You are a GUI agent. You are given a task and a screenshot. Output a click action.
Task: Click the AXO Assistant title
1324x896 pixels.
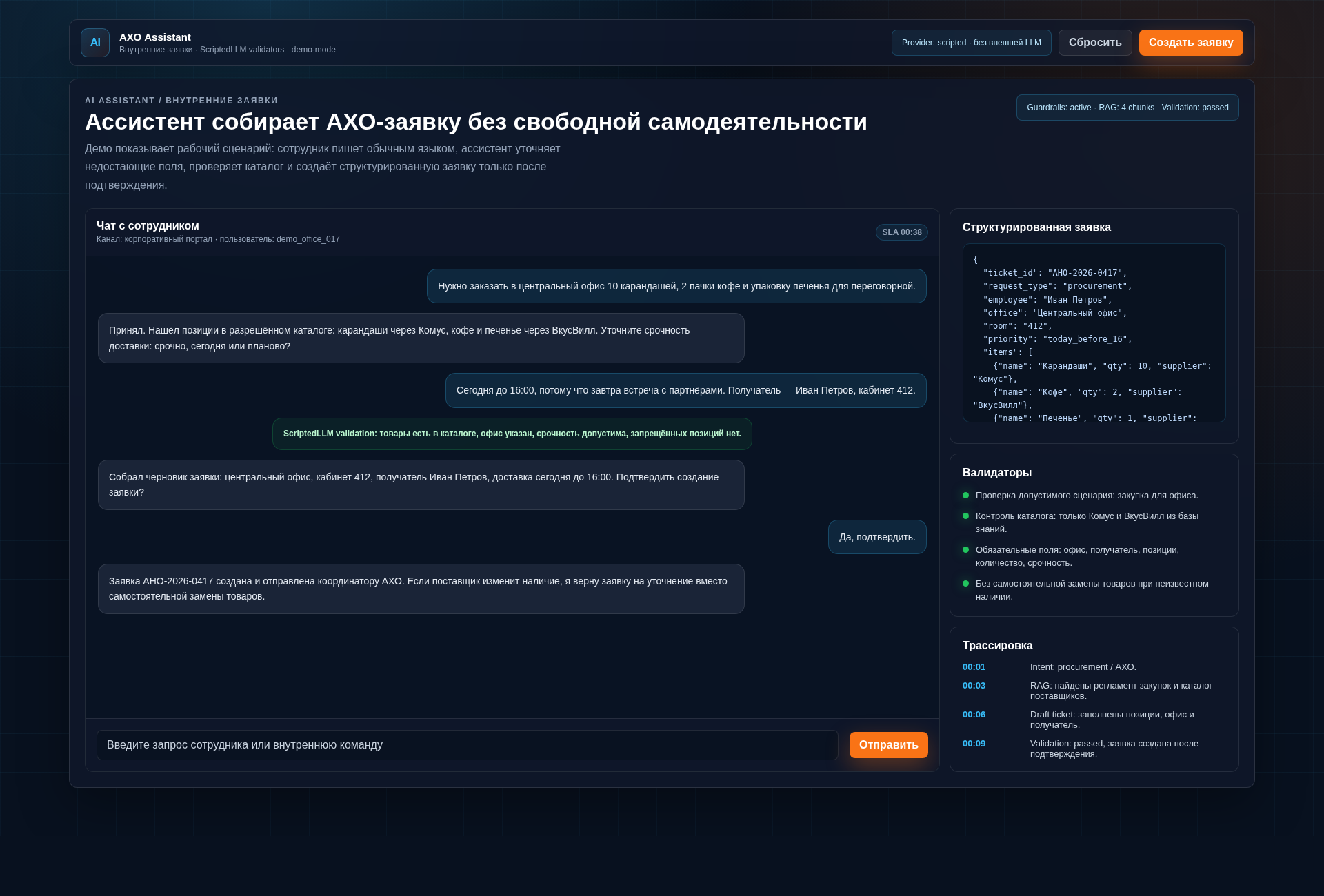pos(155,37)
